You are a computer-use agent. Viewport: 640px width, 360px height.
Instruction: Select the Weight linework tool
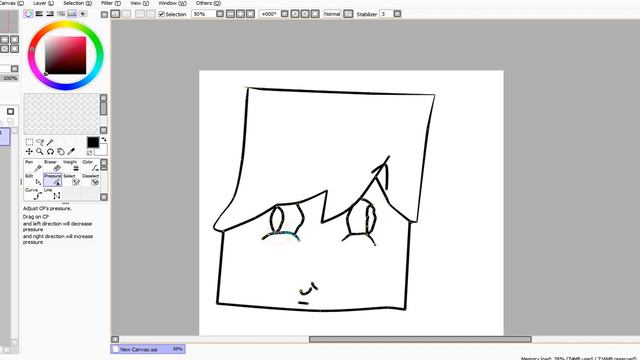pyautogui.click(x=71, y=166)
